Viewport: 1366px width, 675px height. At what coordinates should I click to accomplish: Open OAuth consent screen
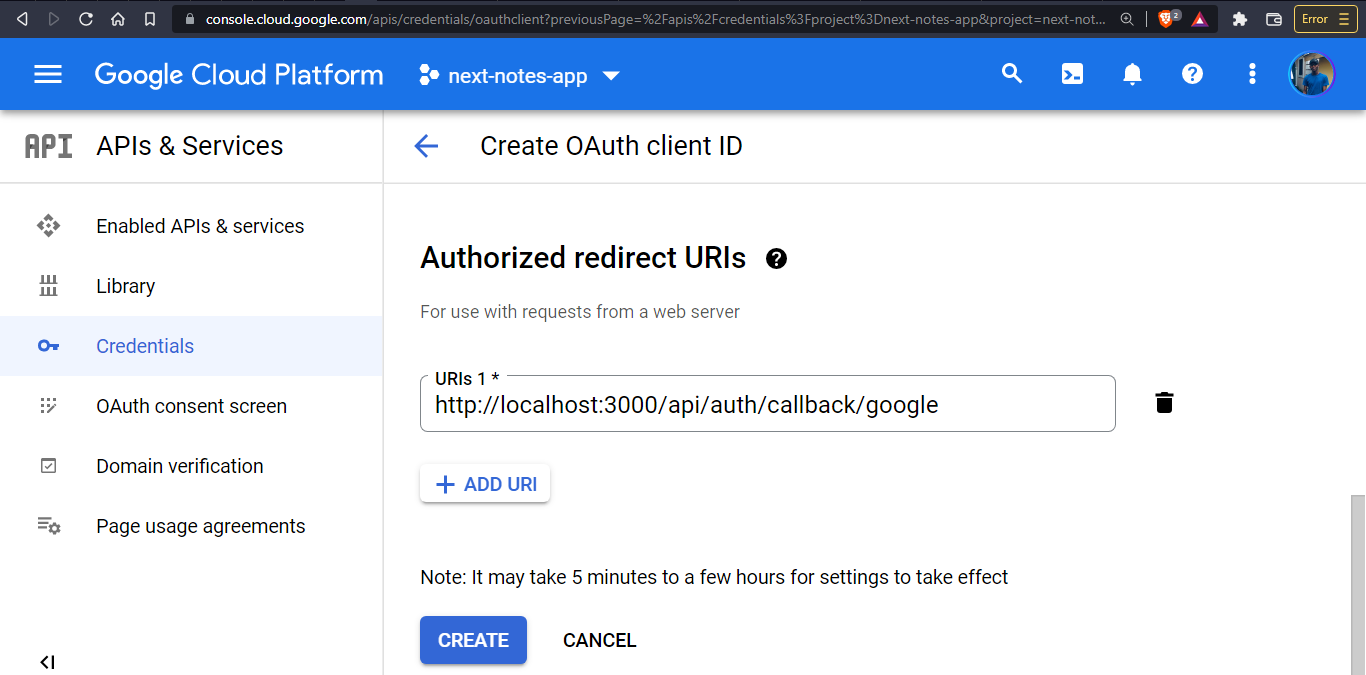pyautogui.click(x=191, y=406)
